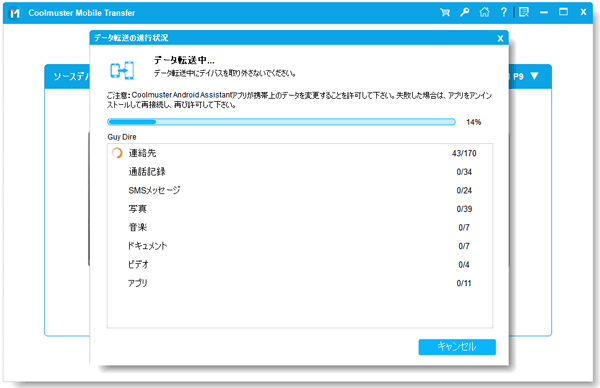Select the SMSメッセージ row

pos(300,191)
